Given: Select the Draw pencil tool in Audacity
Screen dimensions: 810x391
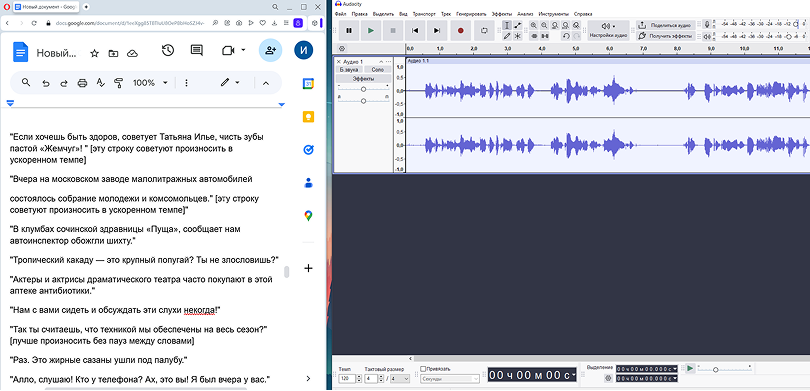Looking at the screenshot, I should tap(507, 36).
